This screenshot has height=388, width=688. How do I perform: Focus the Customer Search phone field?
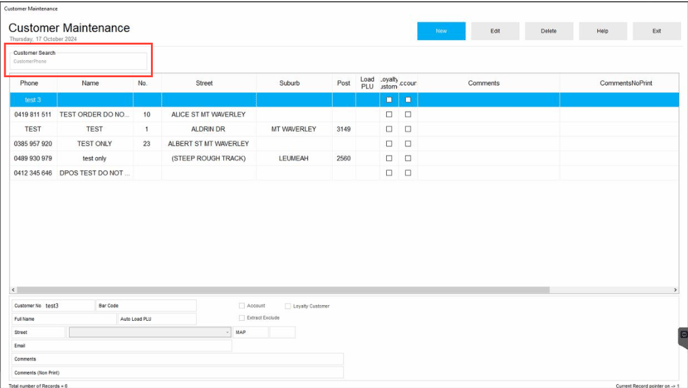pyautogui.click(x=79, y=61)
